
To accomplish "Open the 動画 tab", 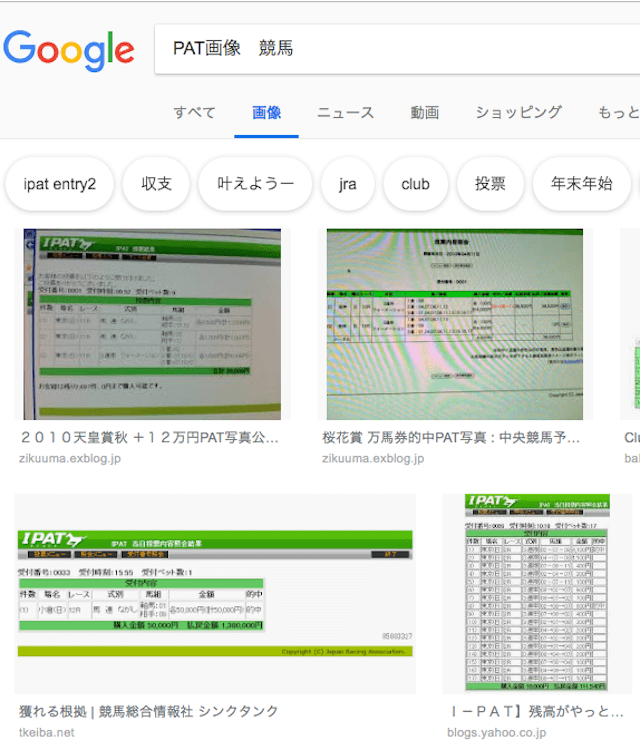I will 425,113.
